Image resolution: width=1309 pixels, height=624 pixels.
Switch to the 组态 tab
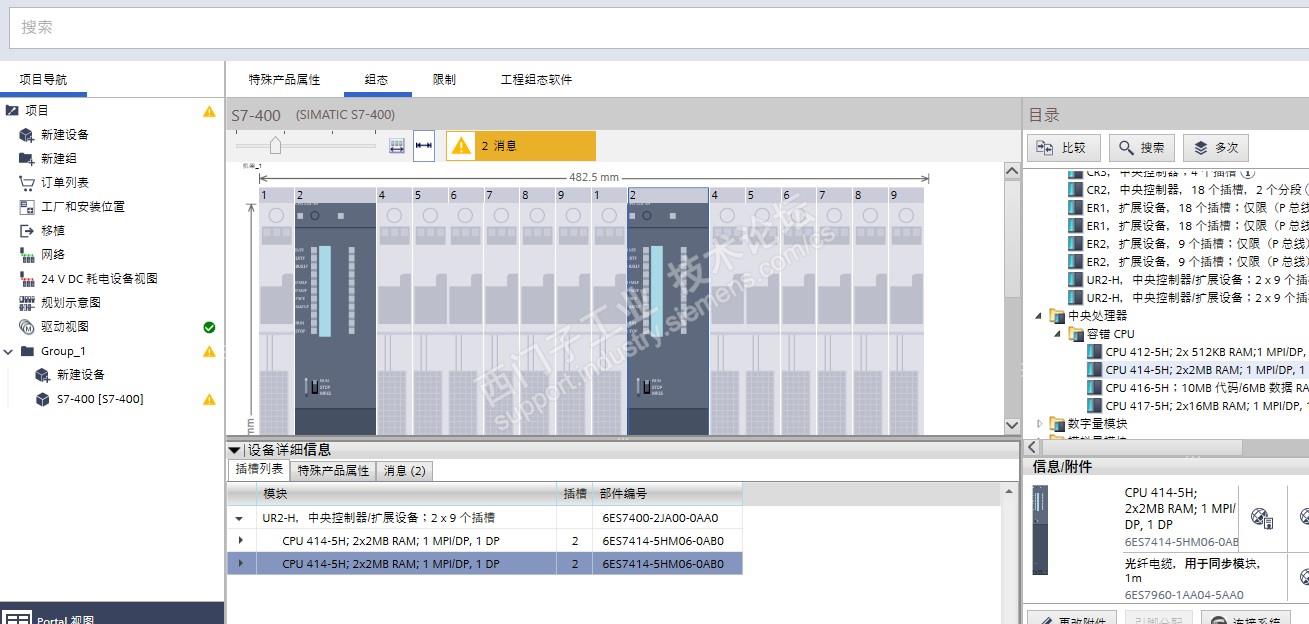[x=376, y=80]
